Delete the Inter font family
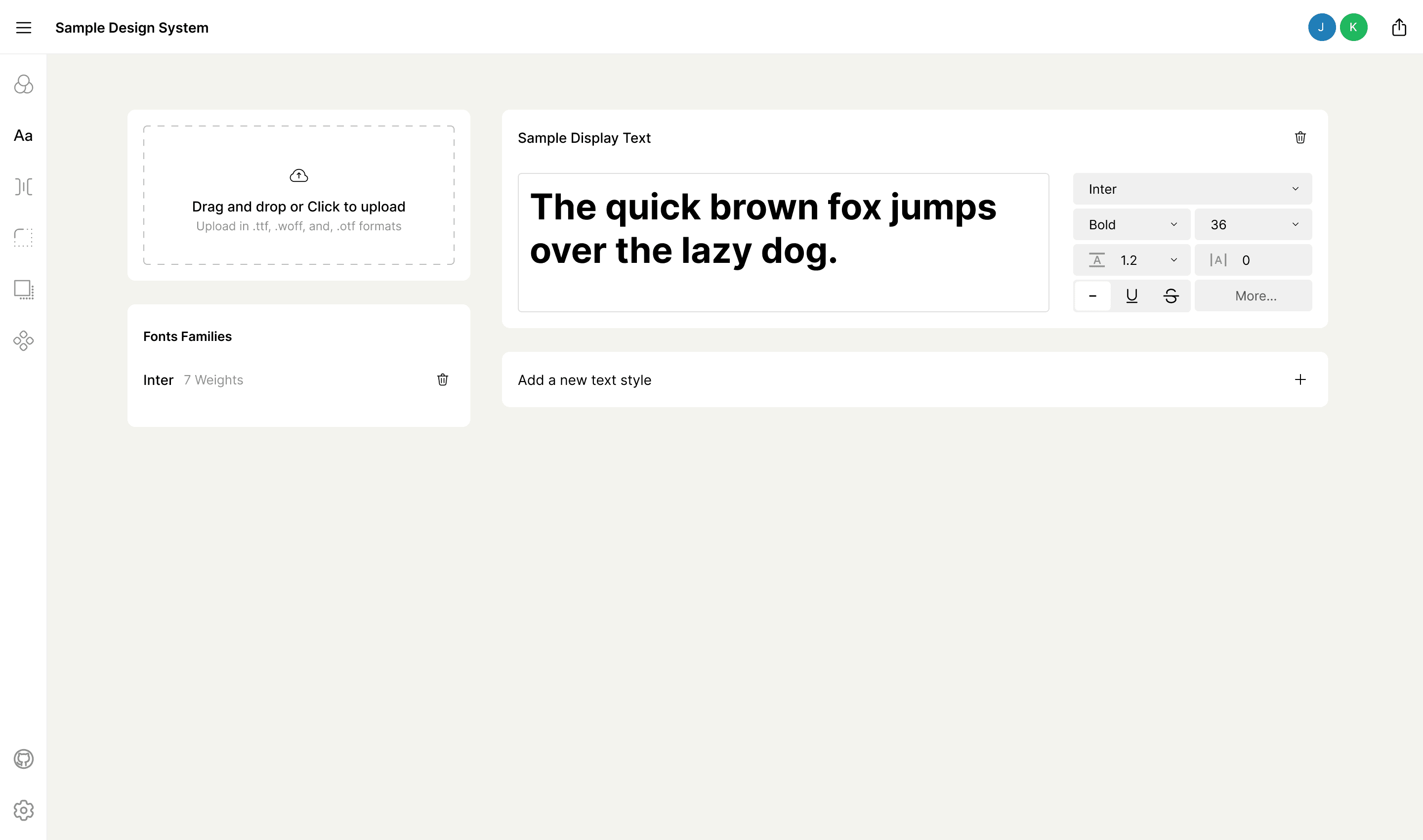The height and width of the screenshot is (840, 1423). coord(443,380)
